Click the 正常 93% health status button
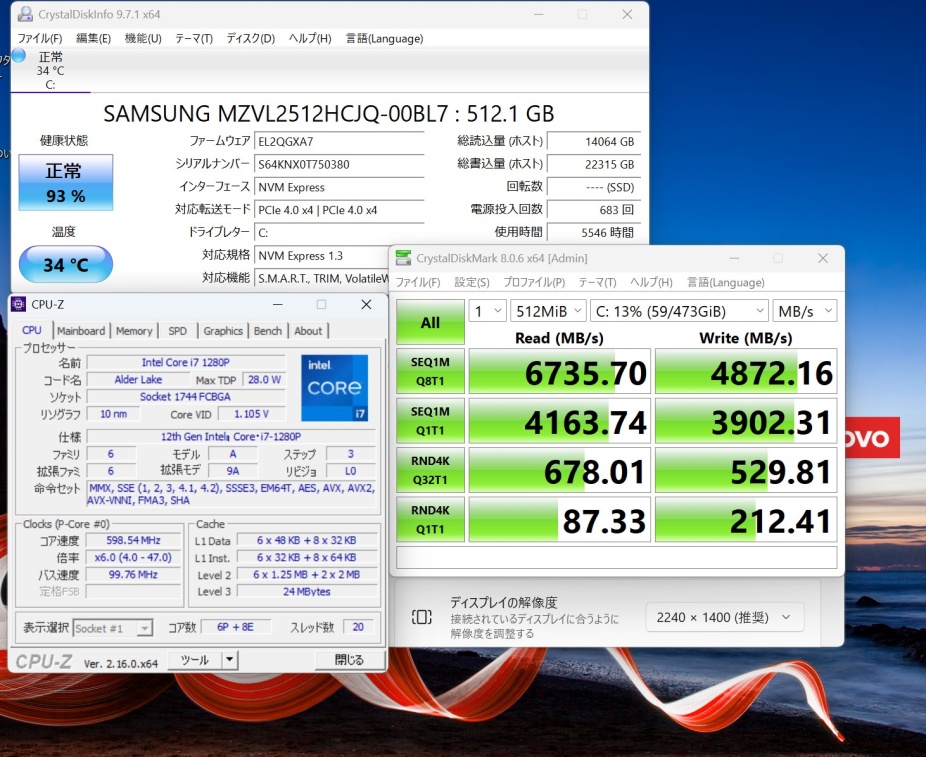This screenshot has width=926, height=757. click(66, 182)
